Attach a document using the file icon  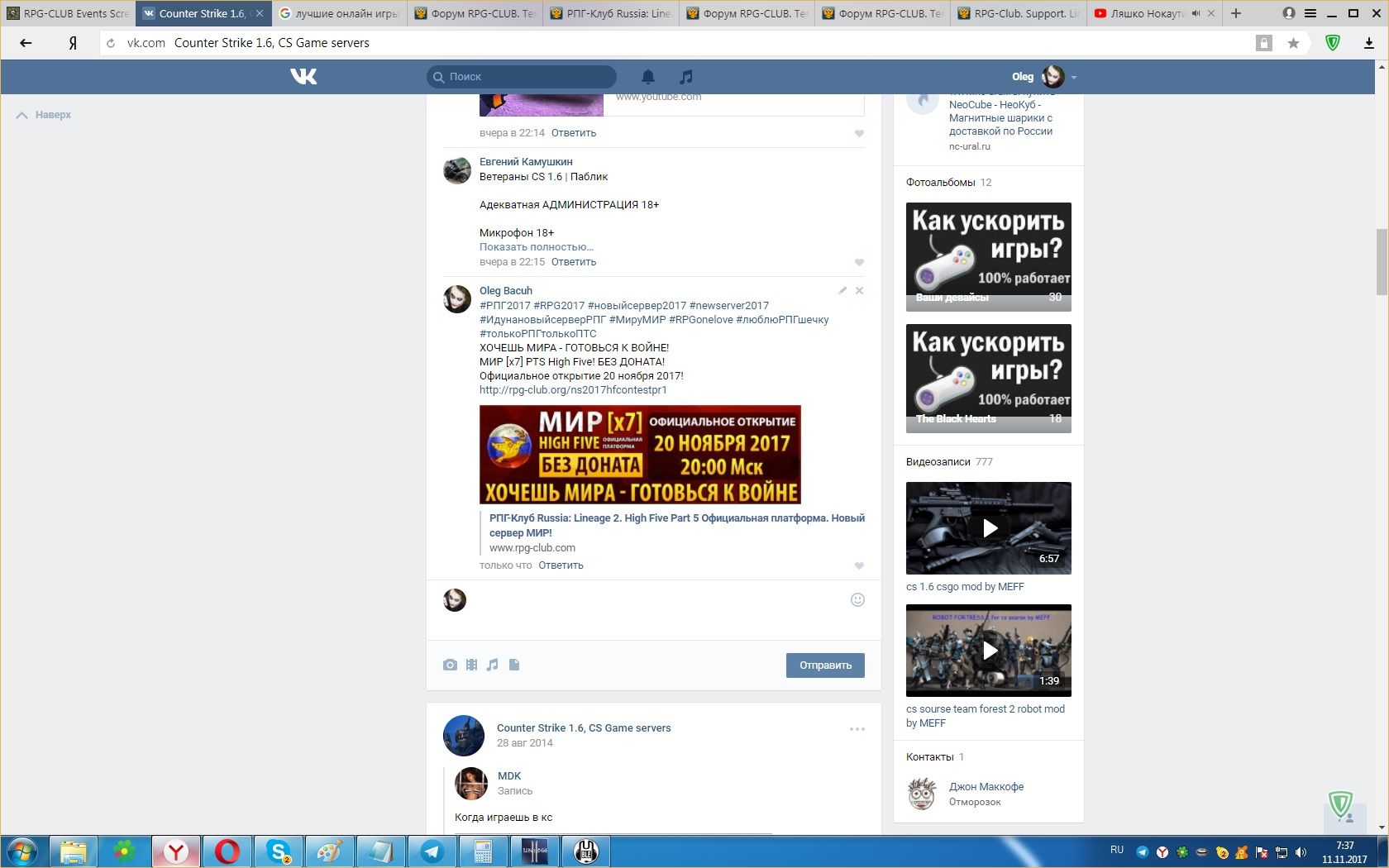click(x=514, y=665)
